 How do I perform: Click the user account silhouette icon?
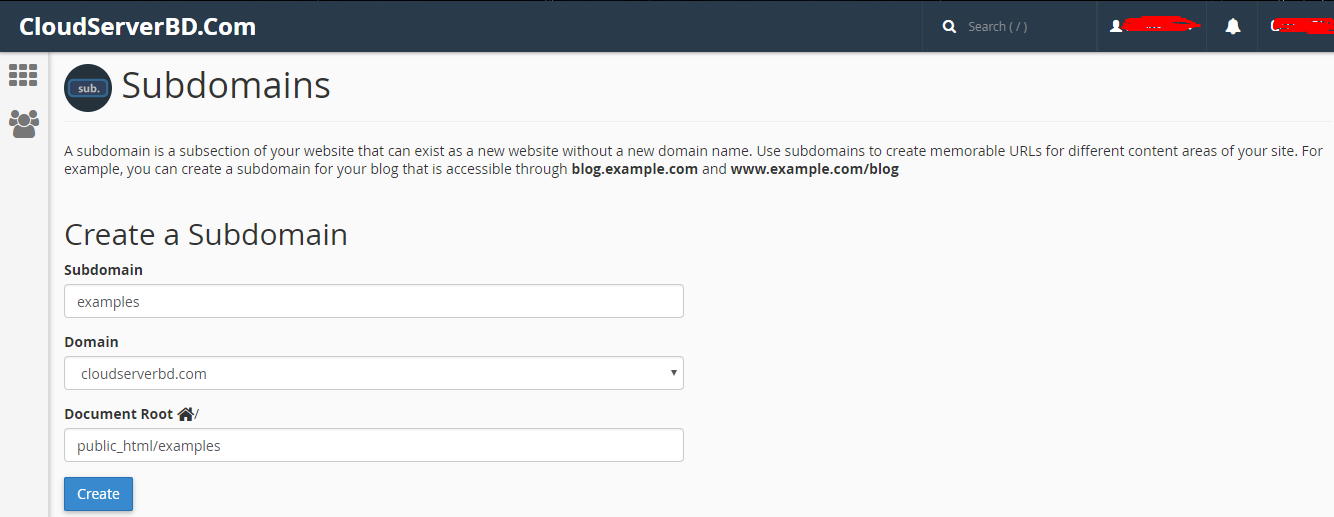tap(1117, 27)
